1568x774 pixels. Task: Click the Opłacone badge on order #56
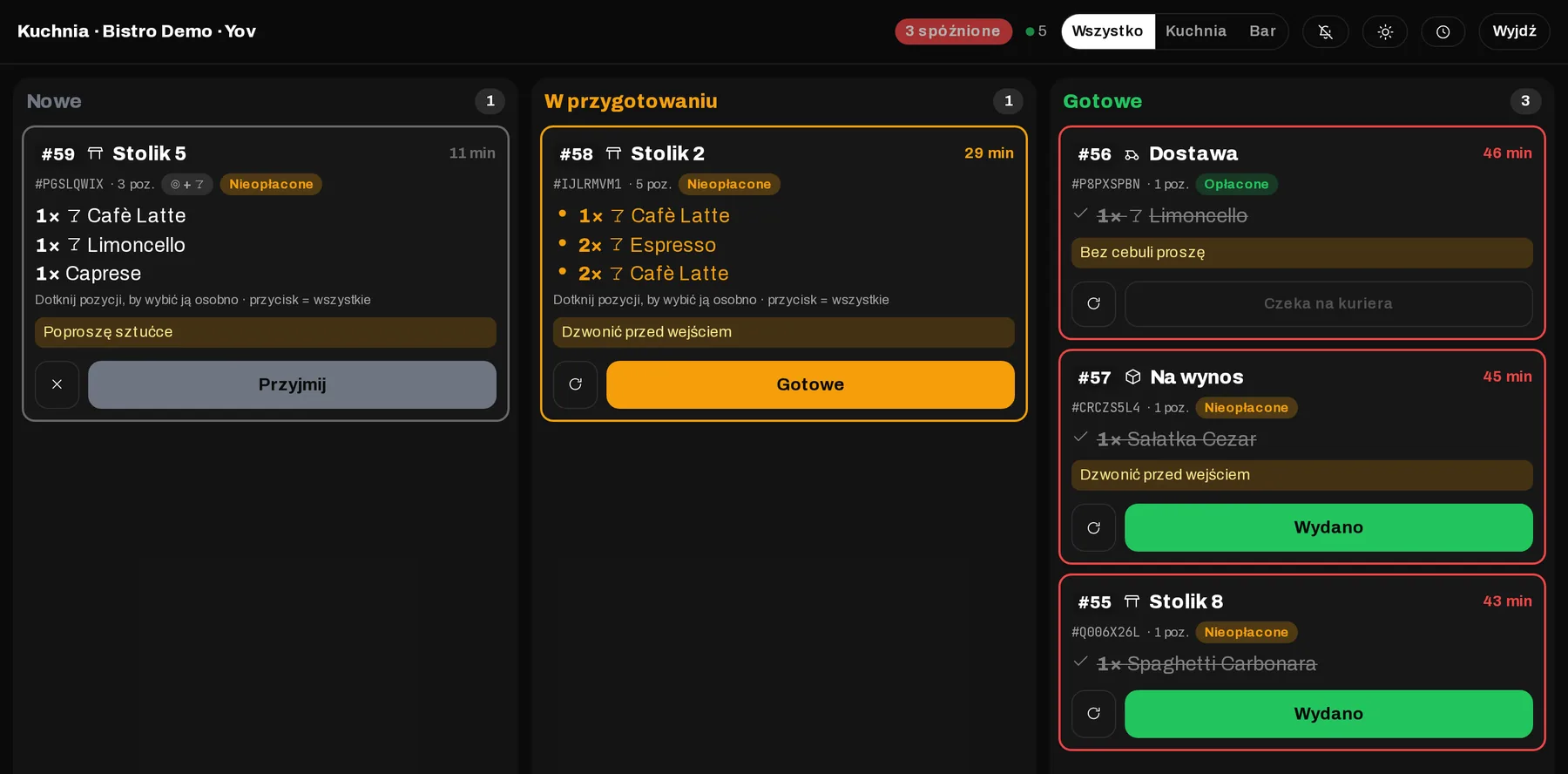(x=1236, y=184)
